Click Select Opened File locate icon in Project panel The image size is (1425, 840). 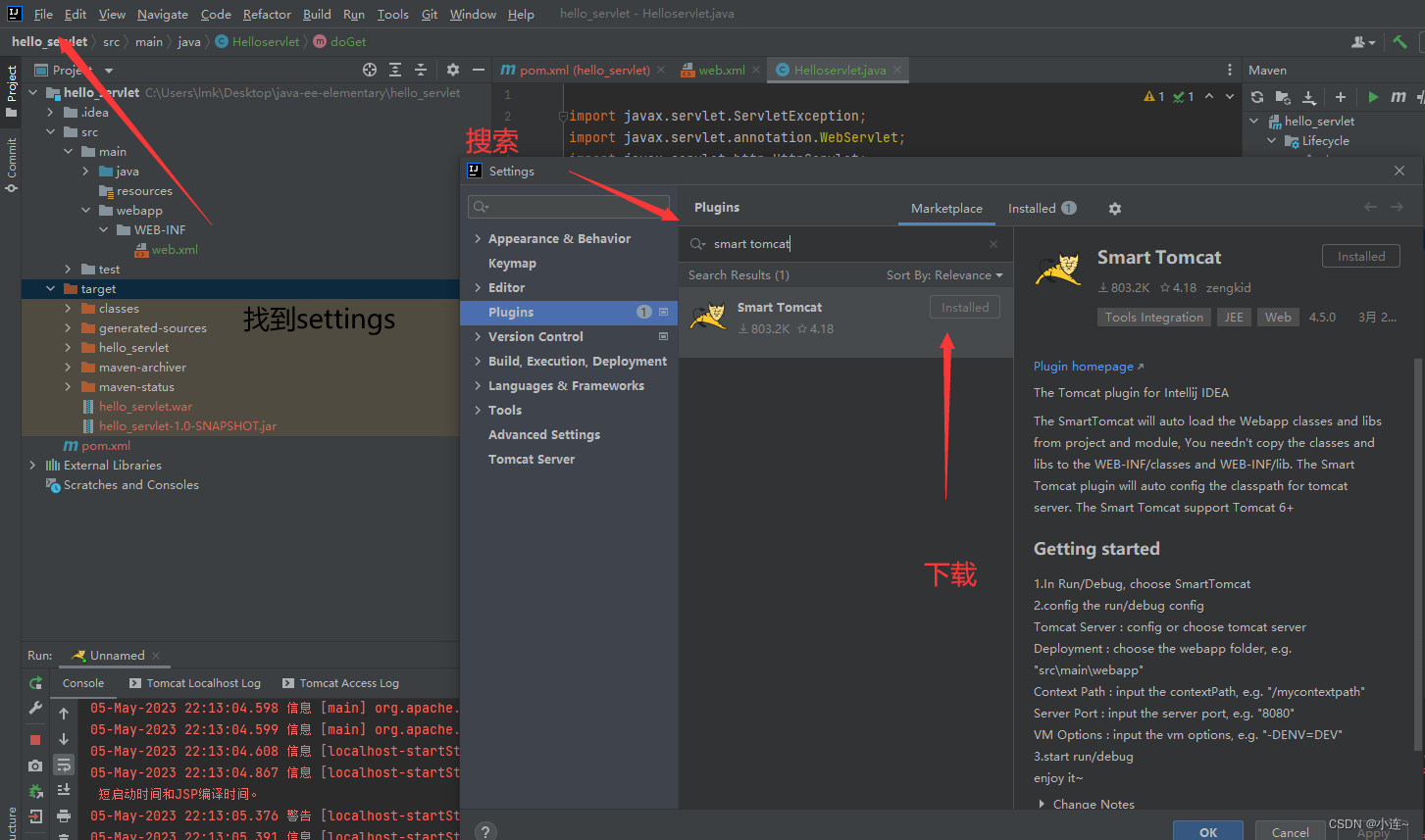tap(370, 70)
